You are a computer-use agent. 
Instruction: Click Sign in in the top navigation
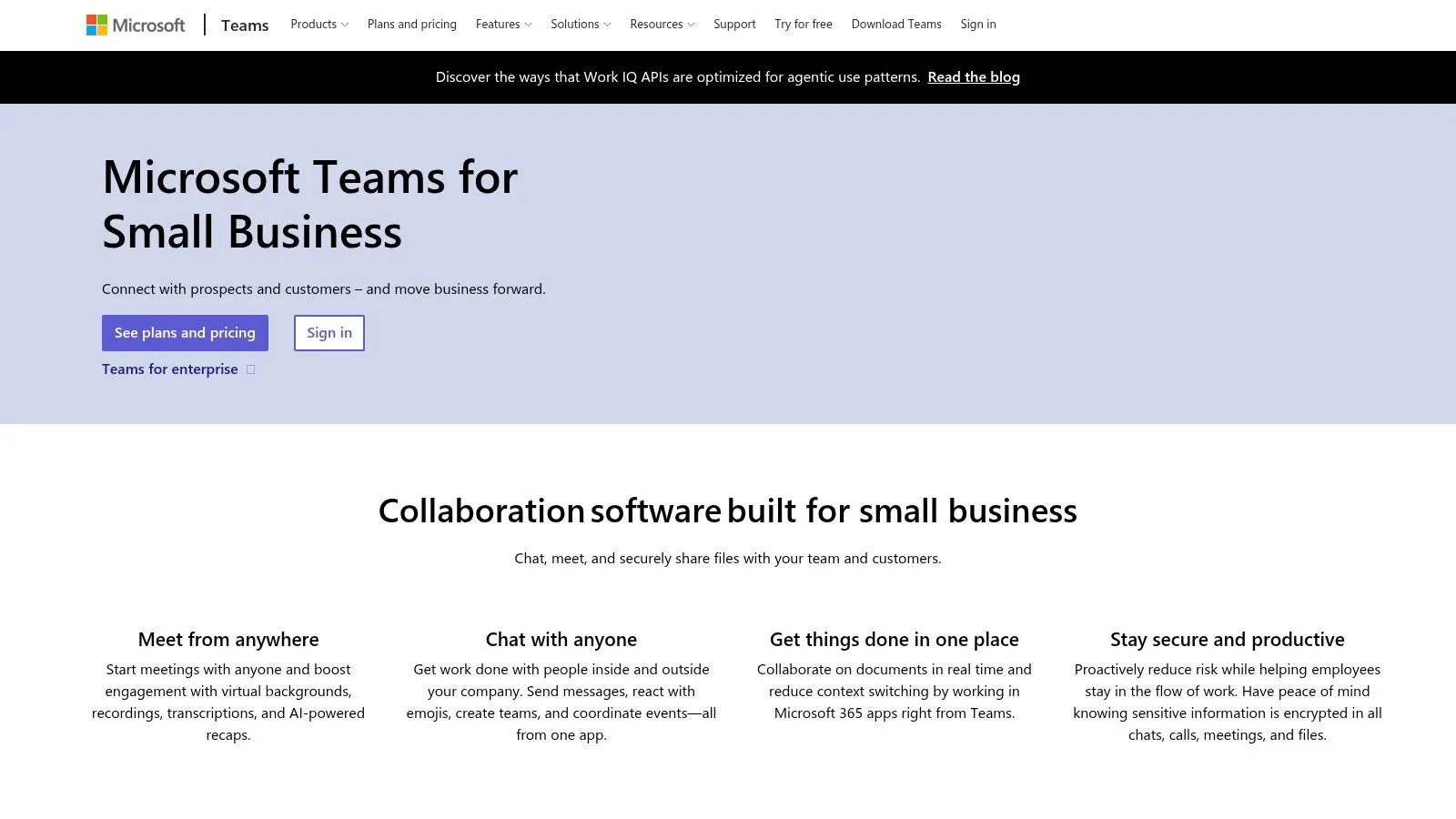[978, 25]
